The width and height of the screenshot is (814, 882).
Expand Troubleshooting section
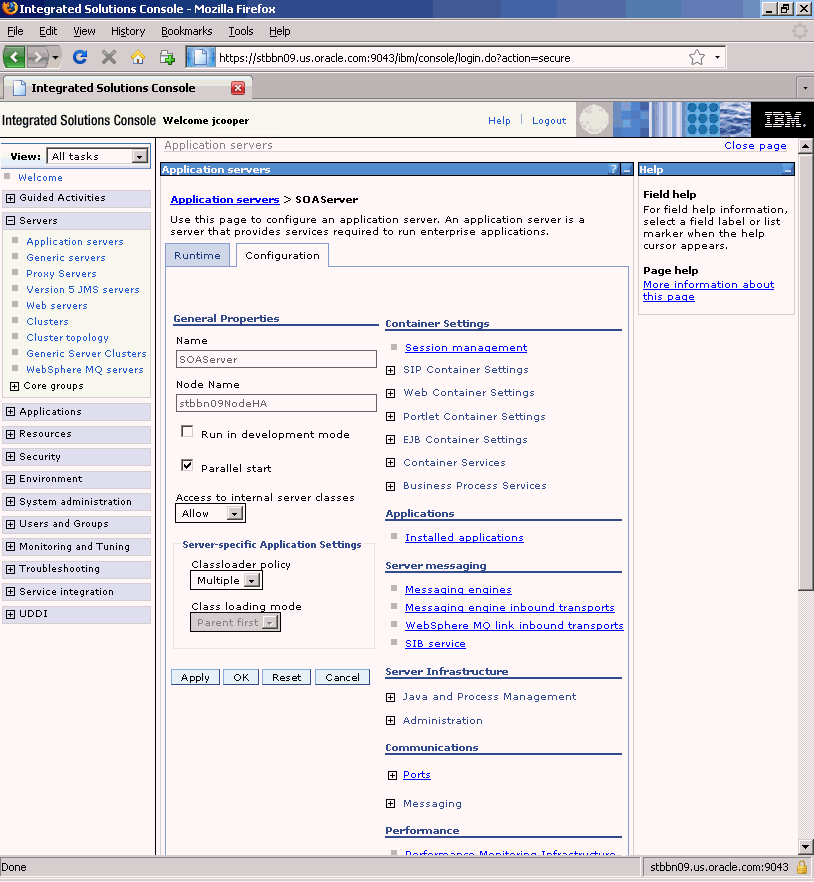pos(10,569)
